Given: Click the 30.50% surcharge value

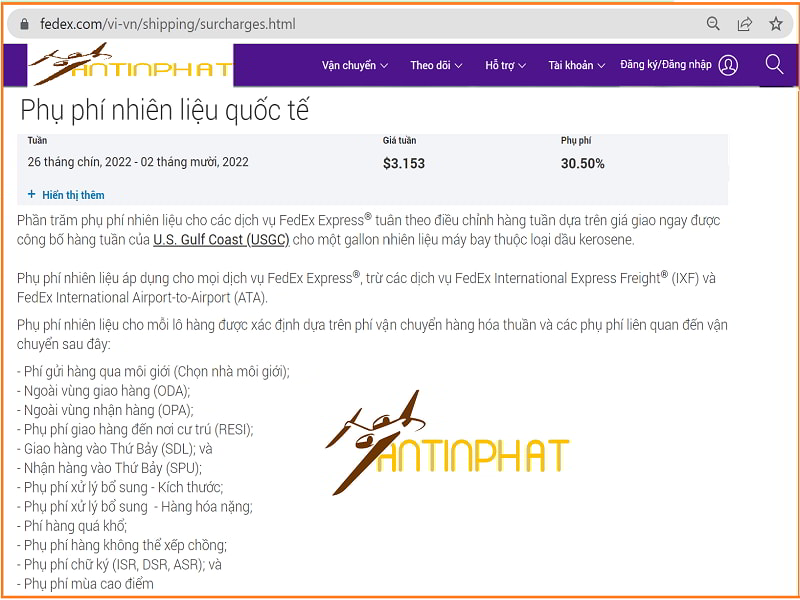Looking at the screenshot, I should (582, 163).
